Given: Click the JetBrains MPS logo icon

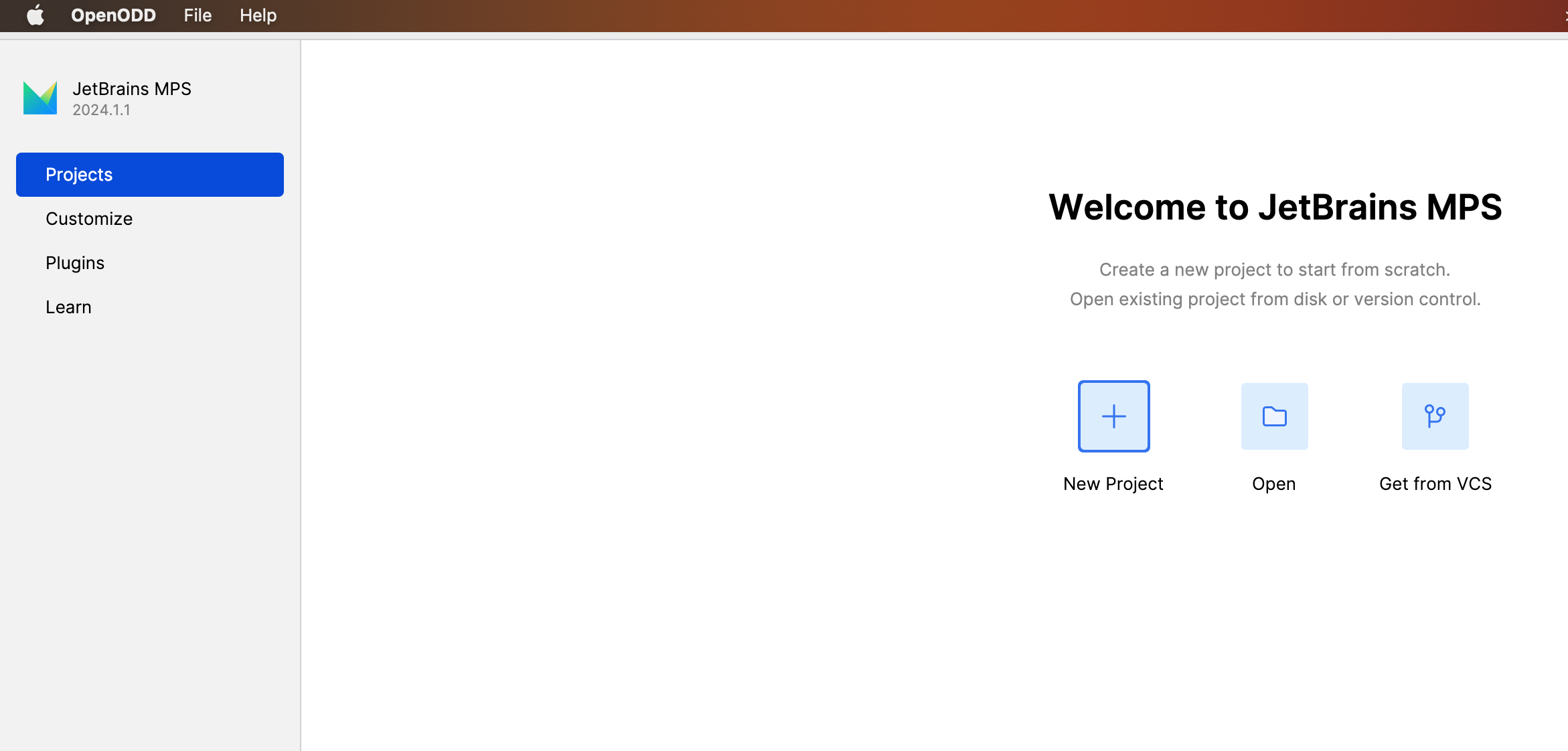Looking at the screenshot, I should [40, 98].
